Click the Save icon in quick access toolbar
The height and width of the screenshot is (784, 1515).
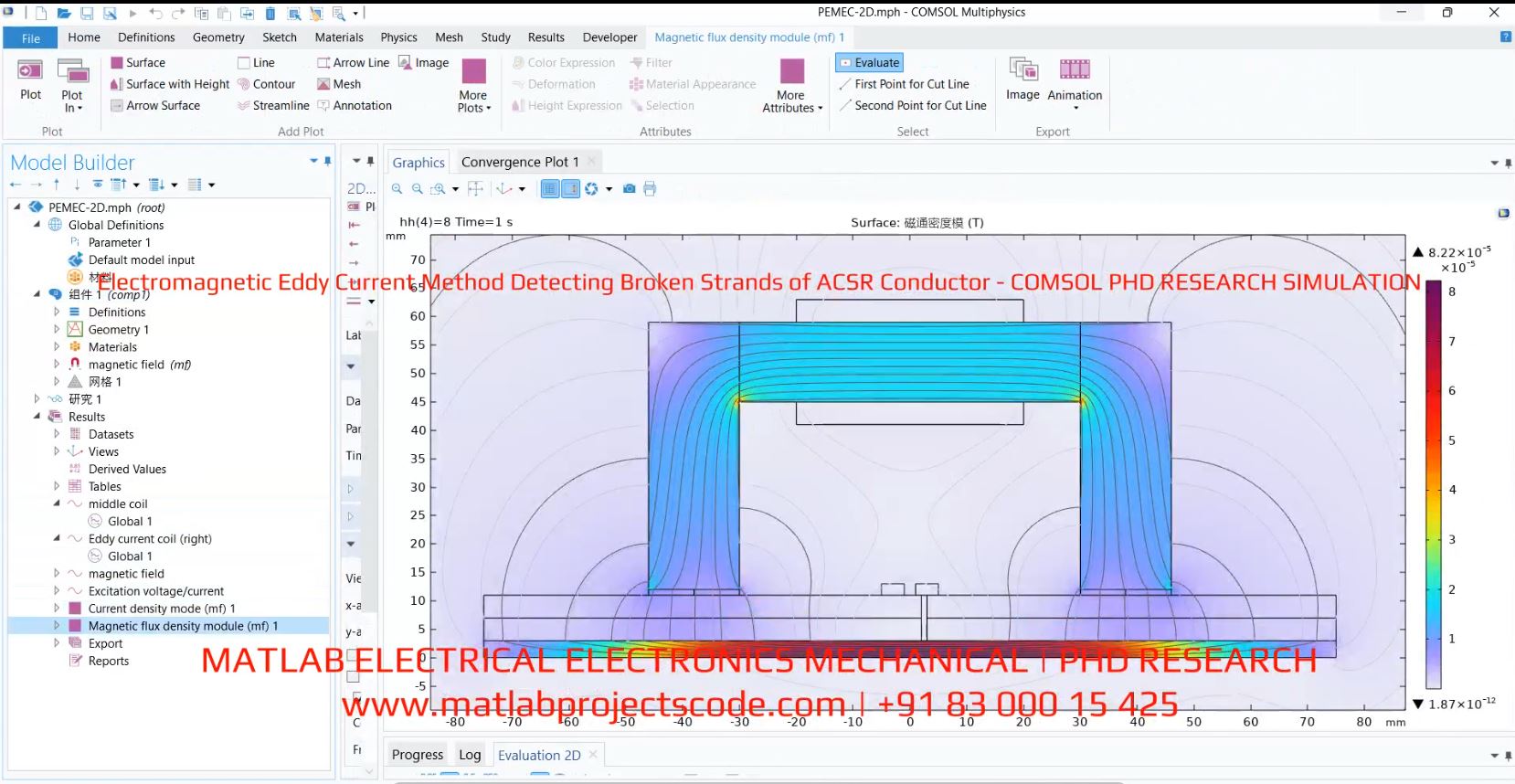point(87,14)
